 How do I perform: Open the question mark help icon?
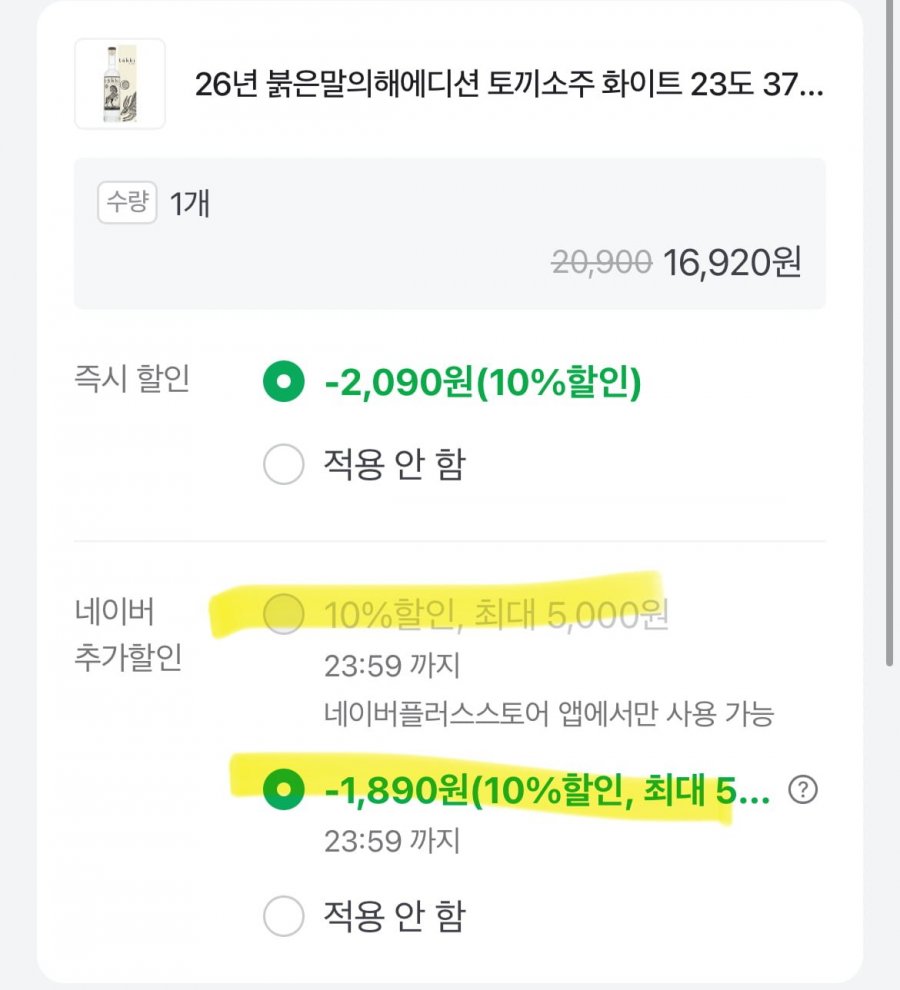(x=803, y=790)
